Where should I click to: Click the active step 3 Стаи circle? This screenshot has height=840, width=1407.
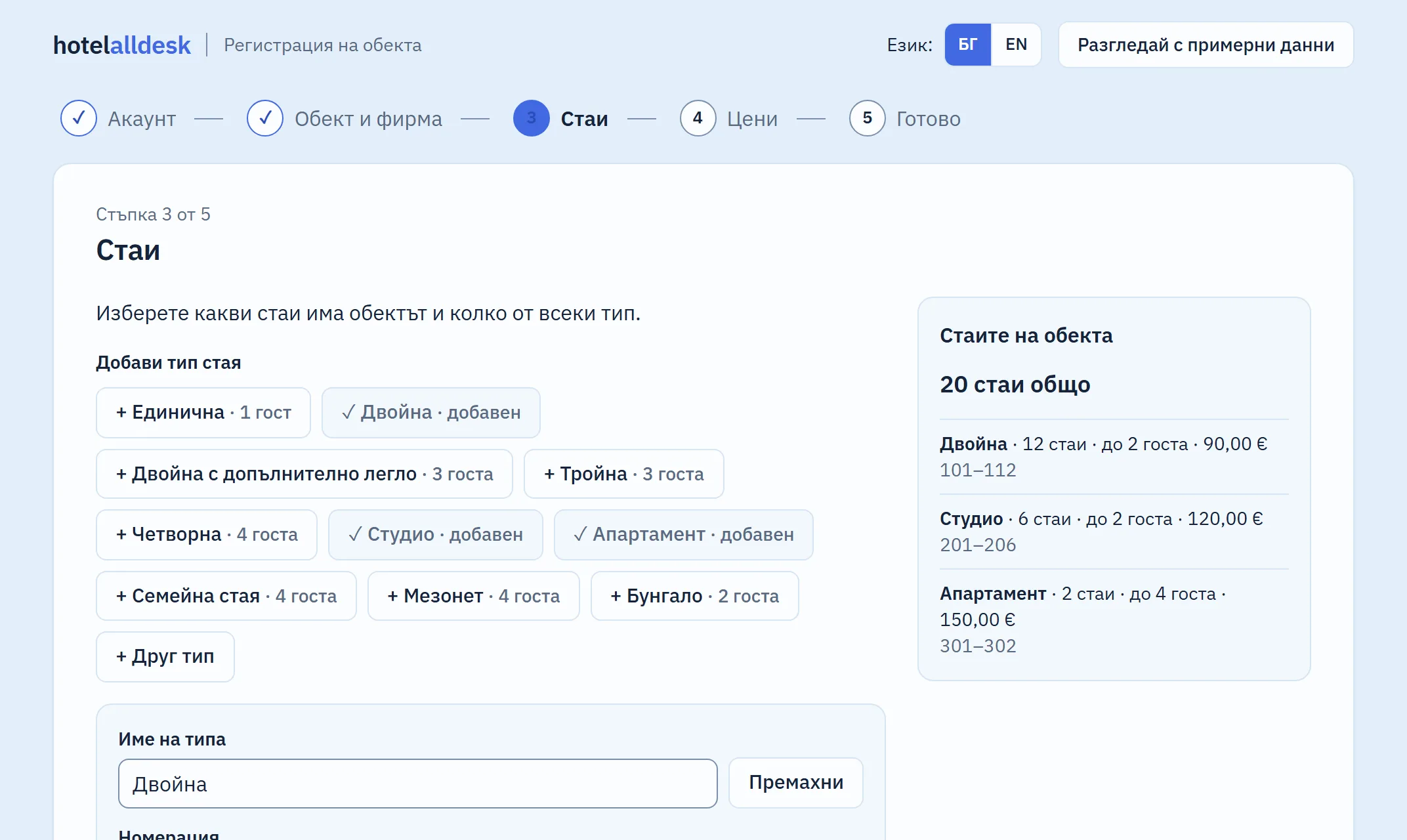(x=532, y=118)
